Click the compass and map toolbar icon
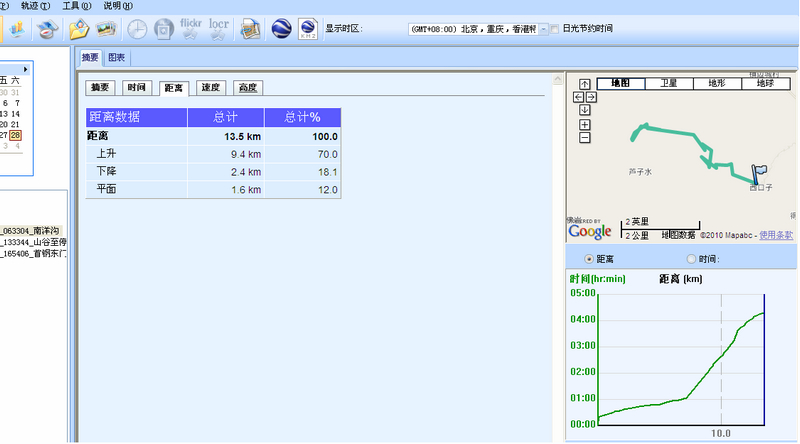800x444 pixels. point(47,29)
